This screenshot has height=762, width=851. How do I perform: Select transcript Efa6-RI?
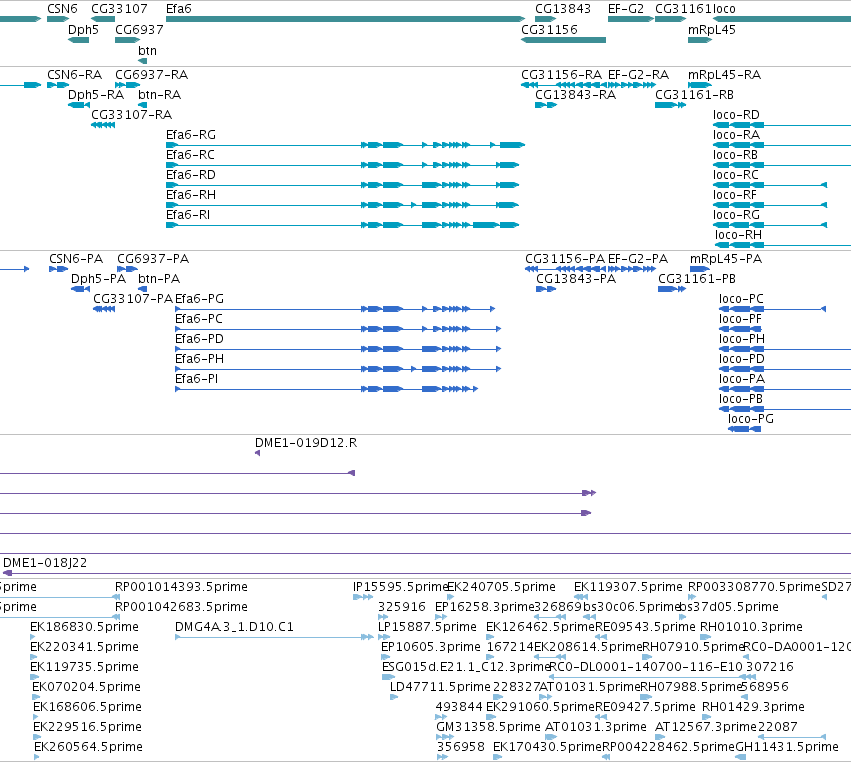[188, 215]
